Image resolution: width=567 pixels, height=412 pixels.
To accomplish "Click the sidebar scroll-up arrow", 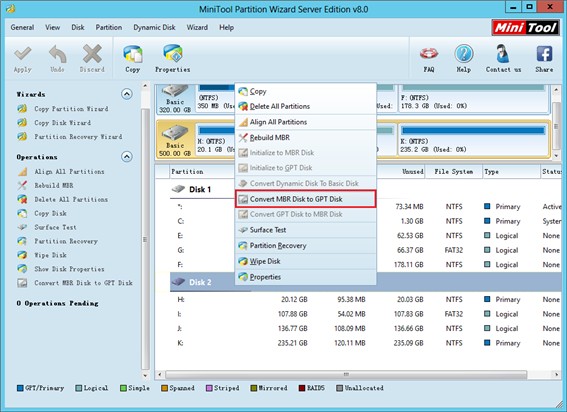I will click(145, 86).
